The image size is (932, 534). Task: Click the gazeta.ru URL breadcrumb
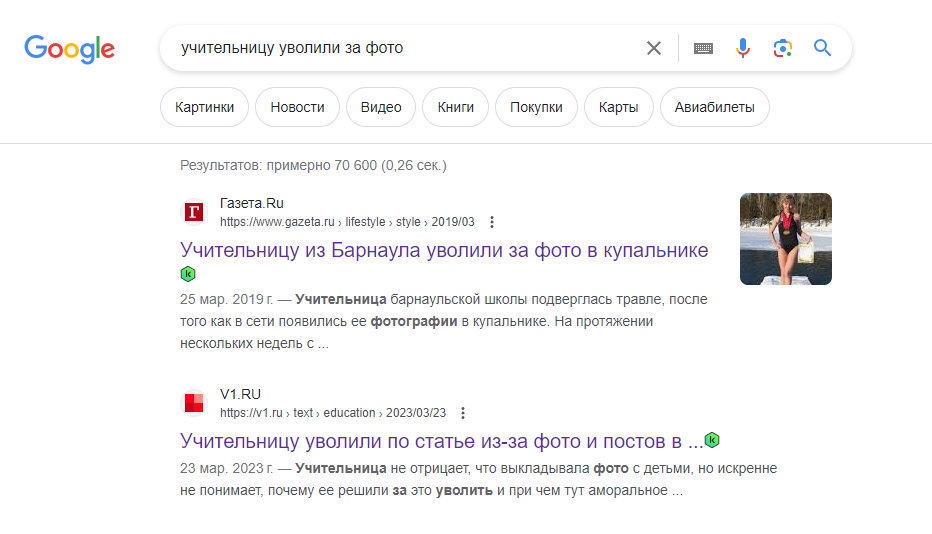pos(347,222)
